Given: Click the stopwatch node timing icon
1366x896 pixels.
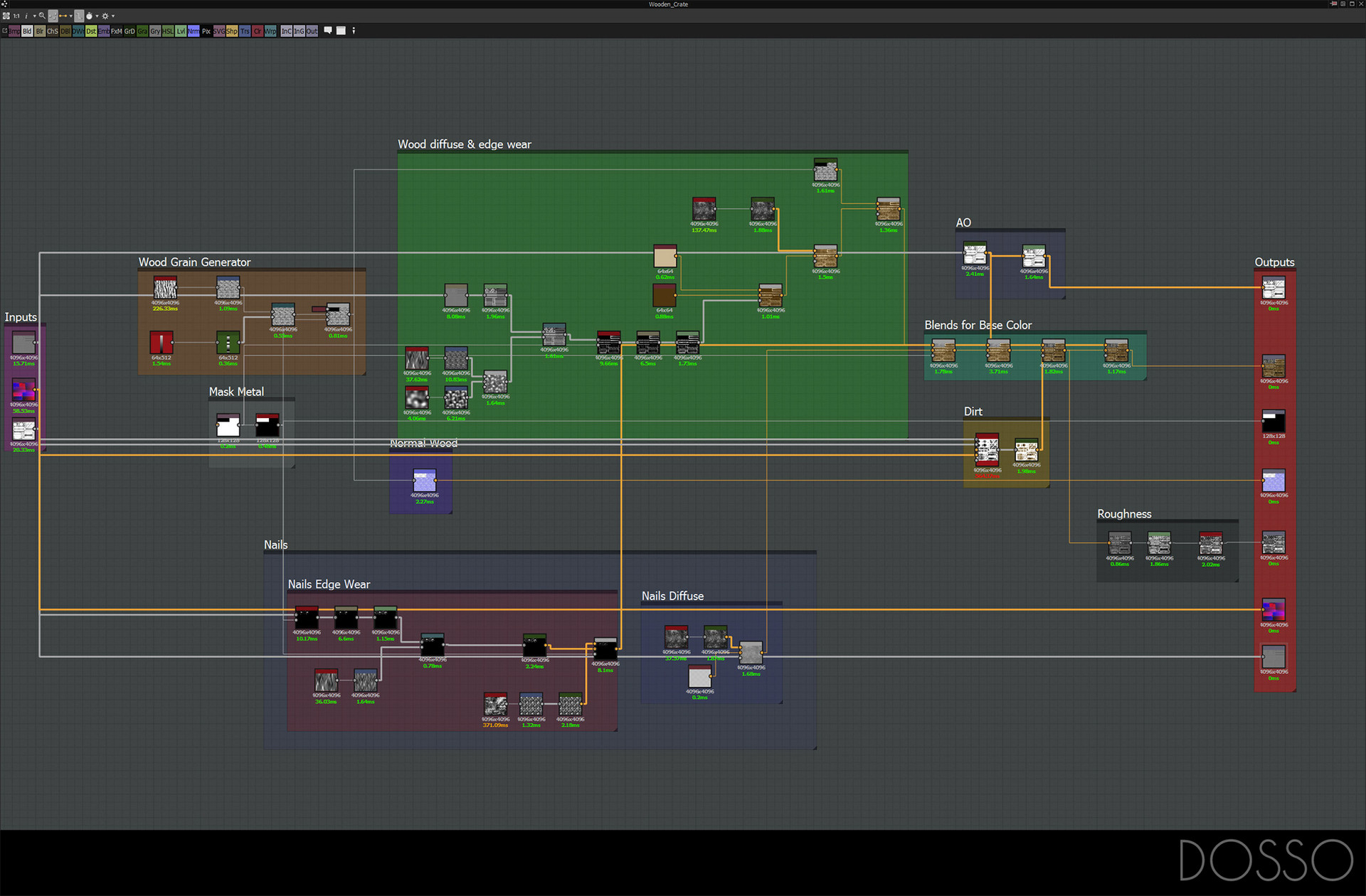Looking at the screenshot, I should point(89,16).
